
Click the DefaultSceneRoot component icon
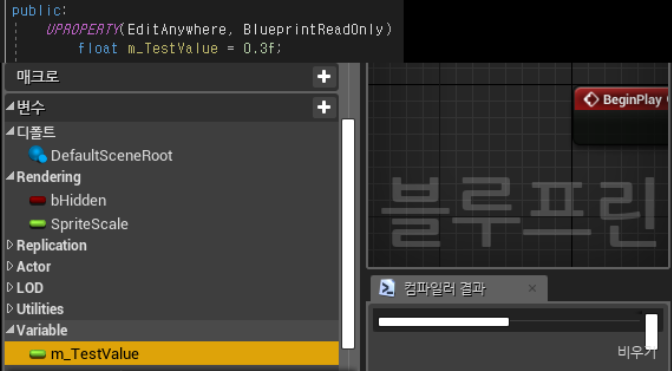[38, 155]
